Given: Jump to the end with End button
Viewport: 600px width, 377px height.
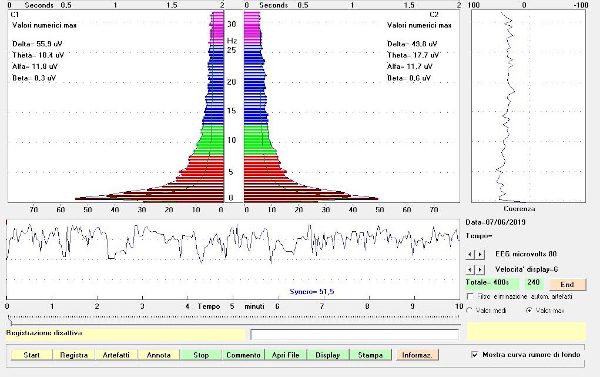Looking at the screenshot, I should point(567,284).
